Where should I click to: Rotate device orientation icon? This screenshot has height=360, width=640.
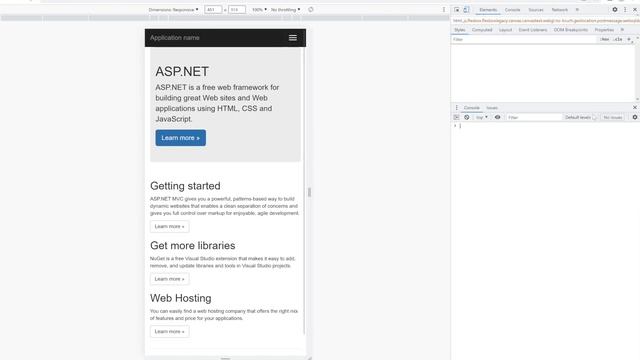(311, 9)
